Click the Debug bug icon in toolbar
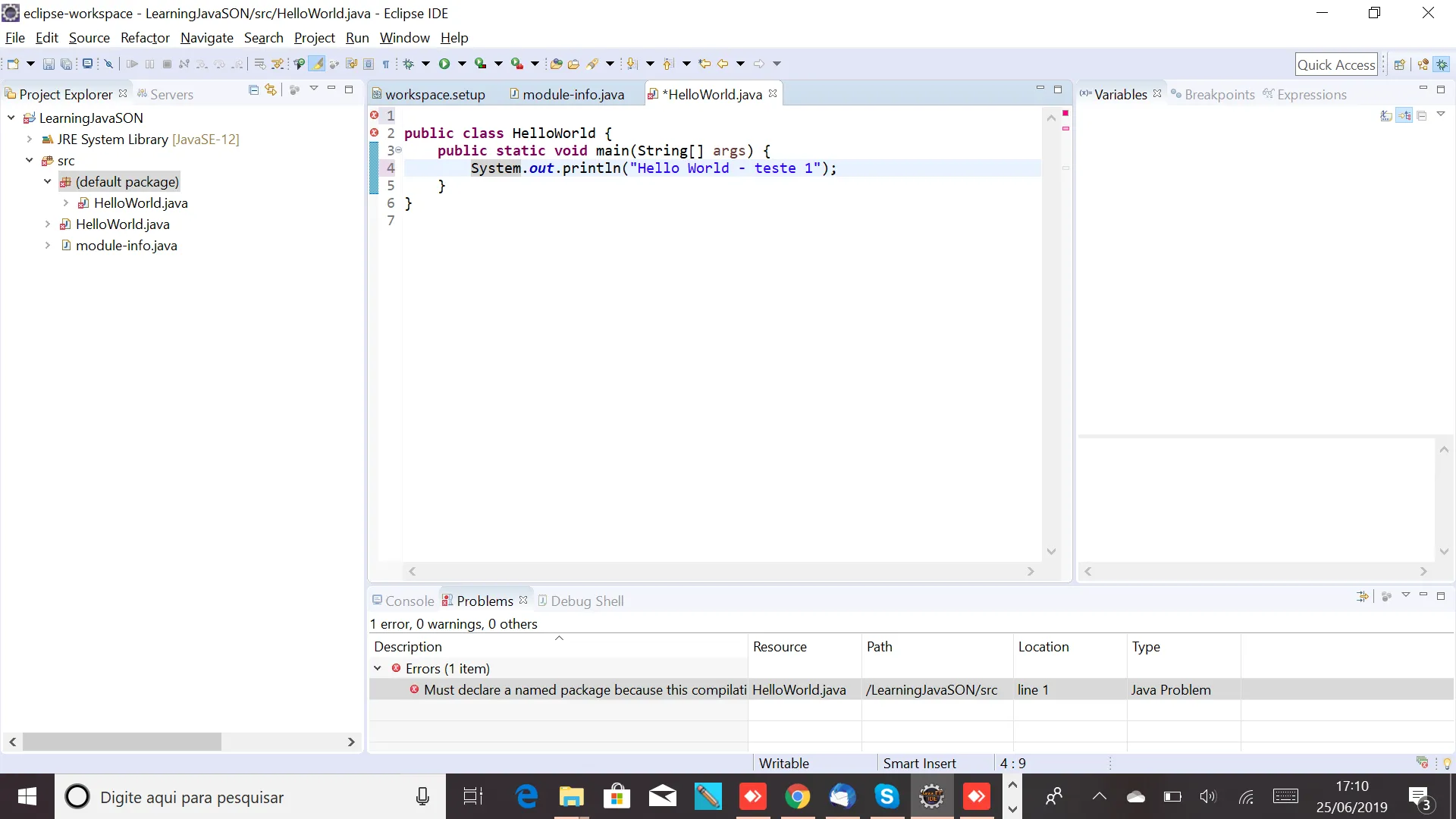Viewport: 1456px width, 819px height. (x=408, y=64)
